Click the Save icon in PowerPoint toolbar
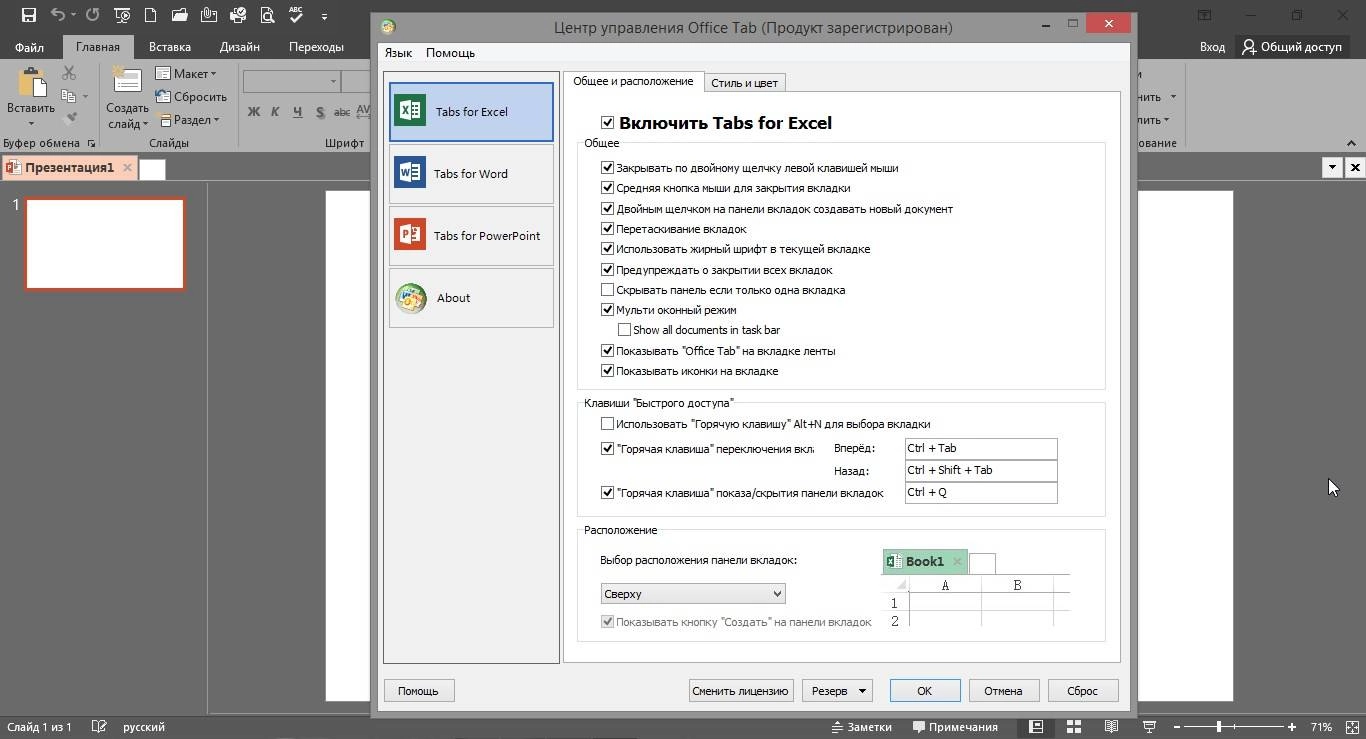1366x739 pixels. (28, 15)
